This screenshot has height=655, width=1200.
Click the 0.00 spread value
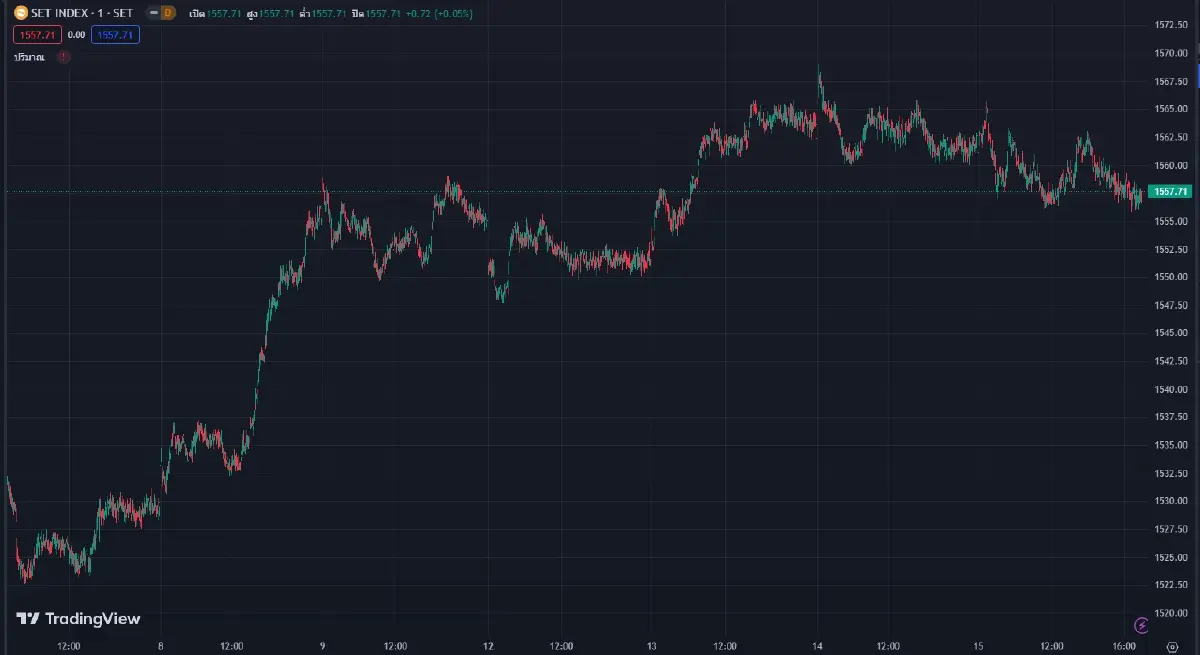pyautogui.click(x=76, y=35)
